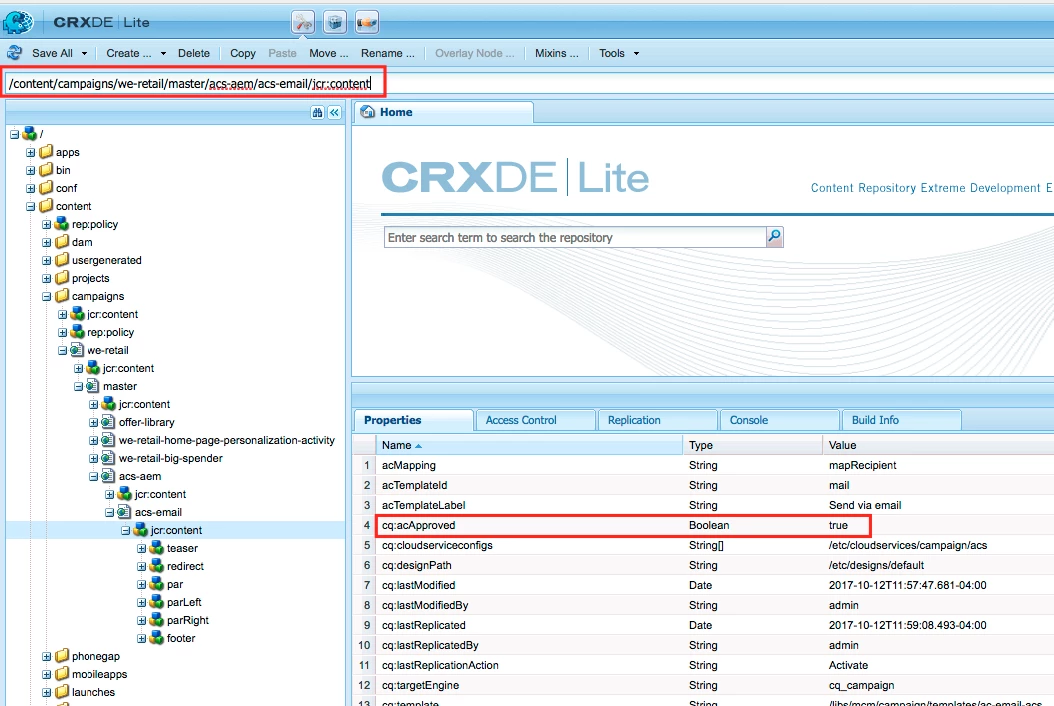This screenshot has height=706, width=1054.
Task: Select the we-retail-home-page-personalization-activity node
Action: coord(227,440)
